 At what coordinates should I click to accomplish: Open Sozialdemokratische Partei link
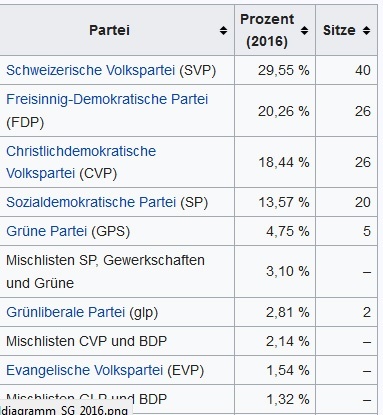tap(91, 202)
